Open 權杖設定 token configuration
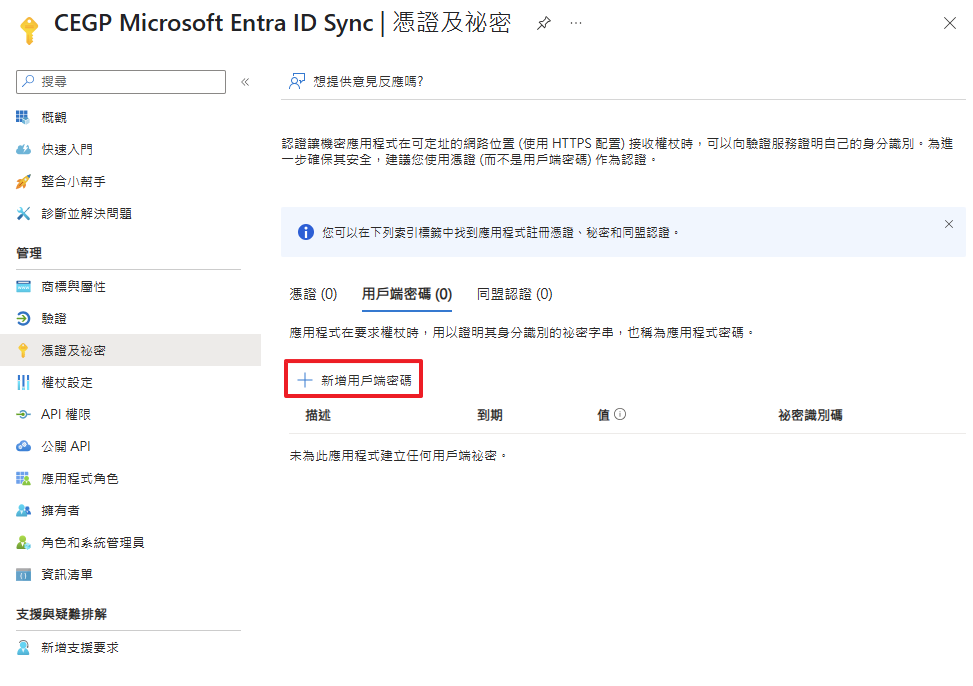973x686 pixels. [67, 383]
